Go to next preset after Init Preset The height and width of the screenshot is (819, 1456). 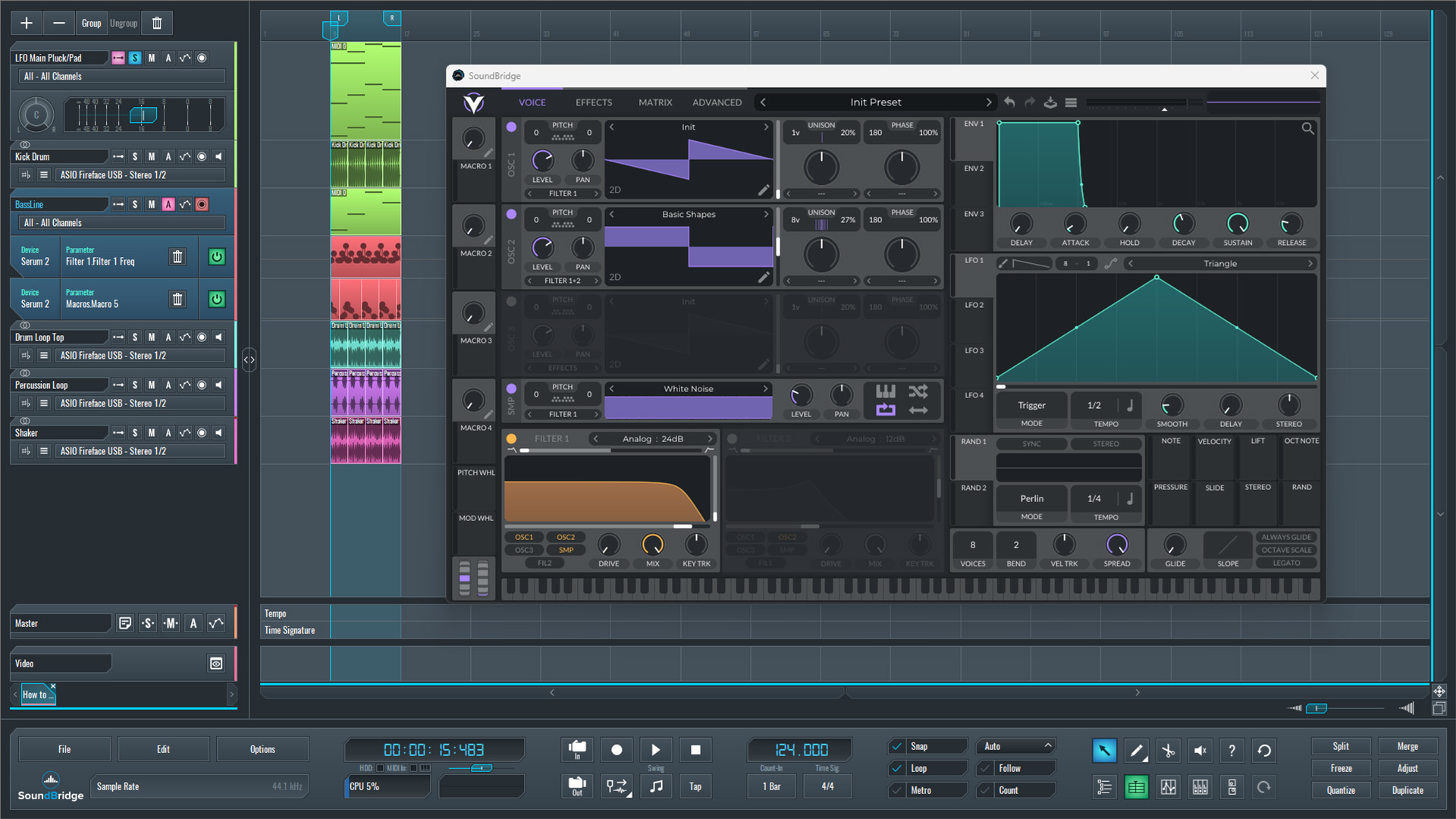[988, 102]
